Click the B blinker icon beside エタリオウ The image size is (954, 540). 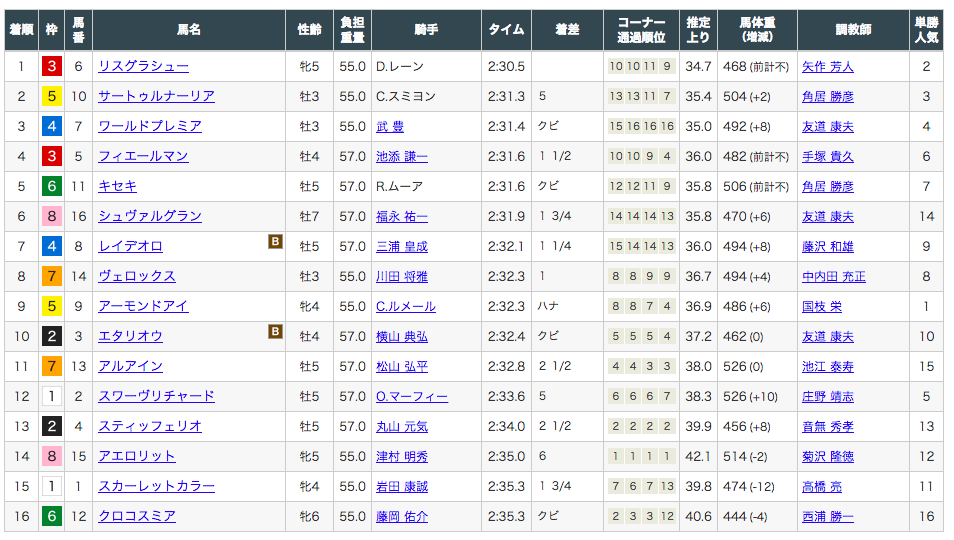tap(275, 331)
